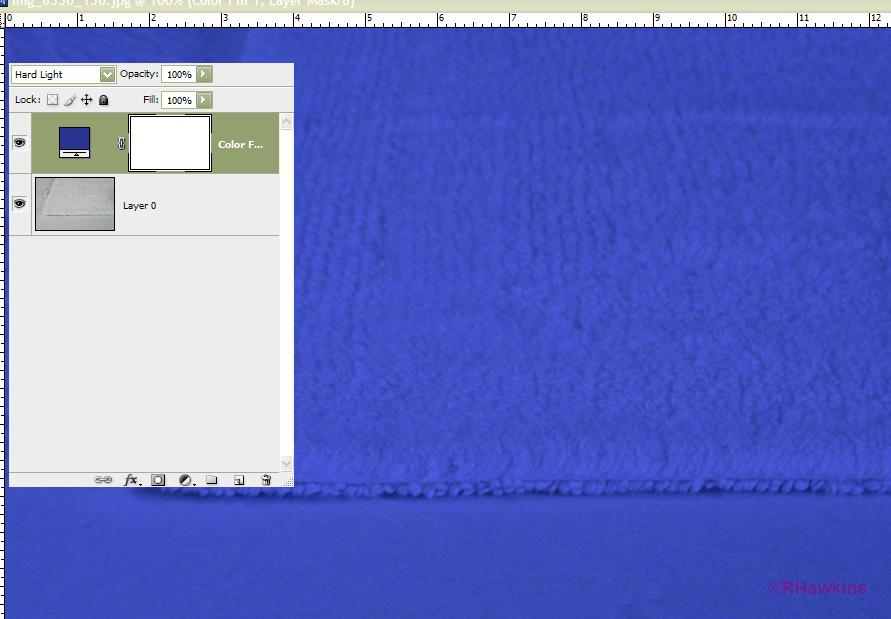This screenshot has height=619, width=891.
Task: Toggle Lock Transparent Pixels
Action: pos(53,100)
